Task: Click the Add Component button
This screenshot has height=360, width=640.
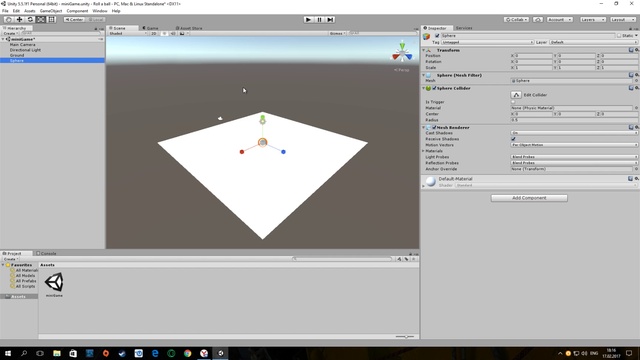Action: 529,198
